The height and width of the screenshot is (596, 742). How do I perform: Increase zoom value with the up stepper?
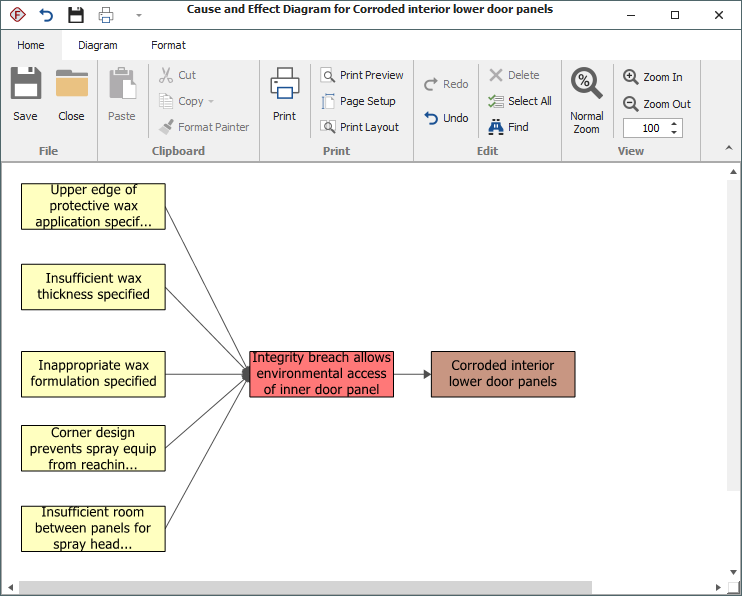pos(675,124)
